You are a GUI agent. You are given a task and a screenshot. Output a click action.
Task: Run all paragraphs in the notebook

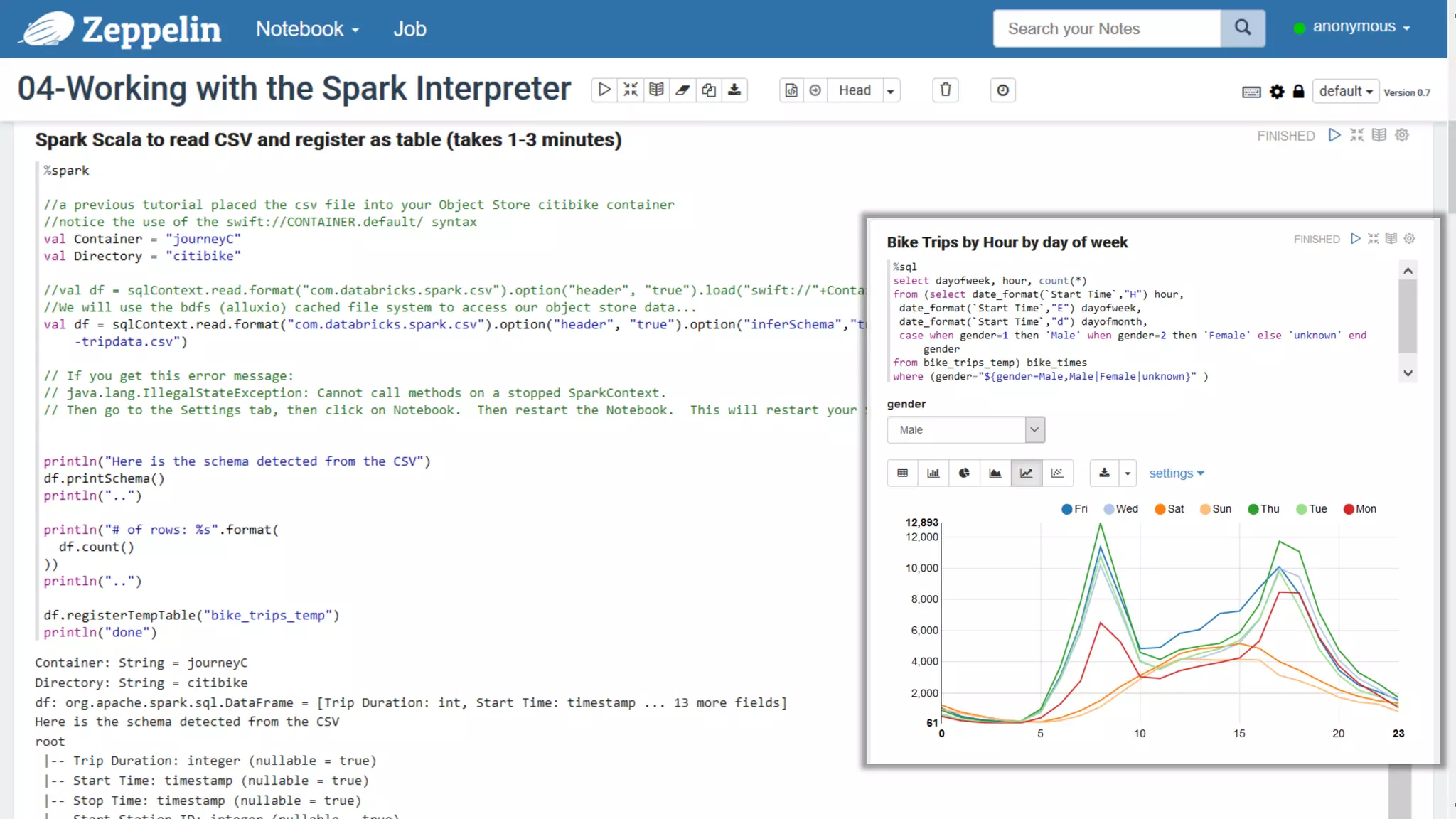(x=604, y=90)
